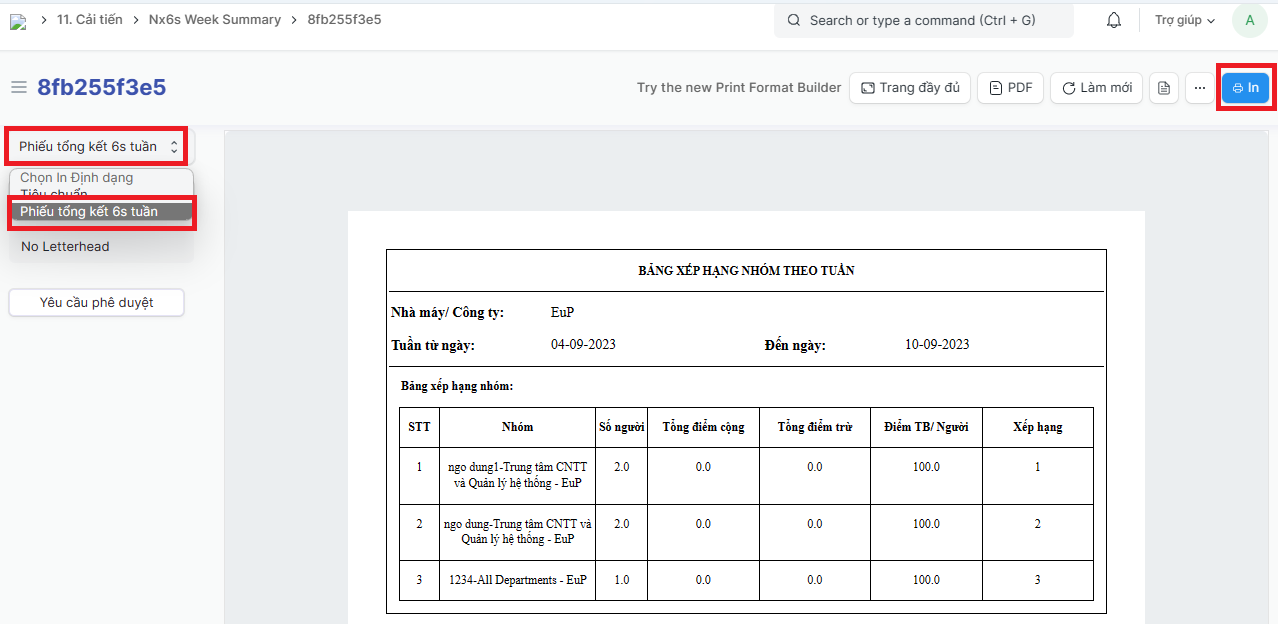This screenshot has height=624, width=1278.
Task: Go to 11. Cải tiến breadcrumb
Action: [x=90, y=20]
